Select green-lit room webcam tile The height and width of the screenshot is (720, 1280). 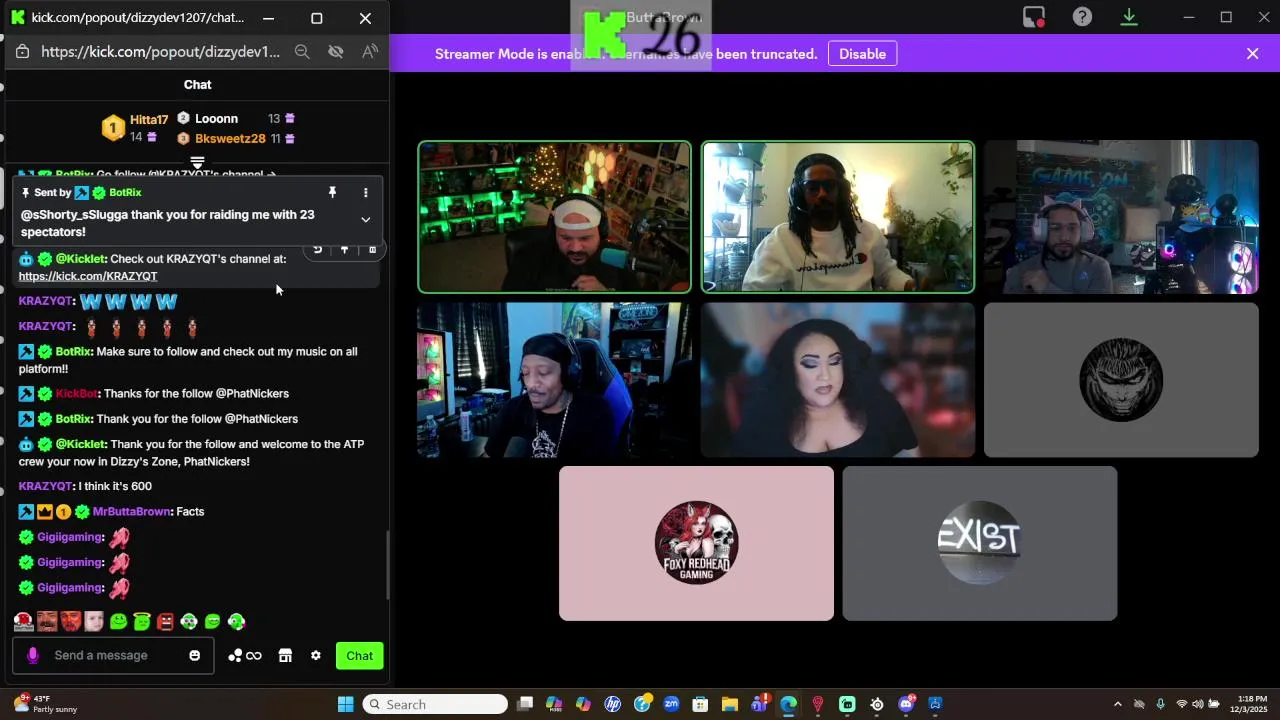(x=554, y=217)
